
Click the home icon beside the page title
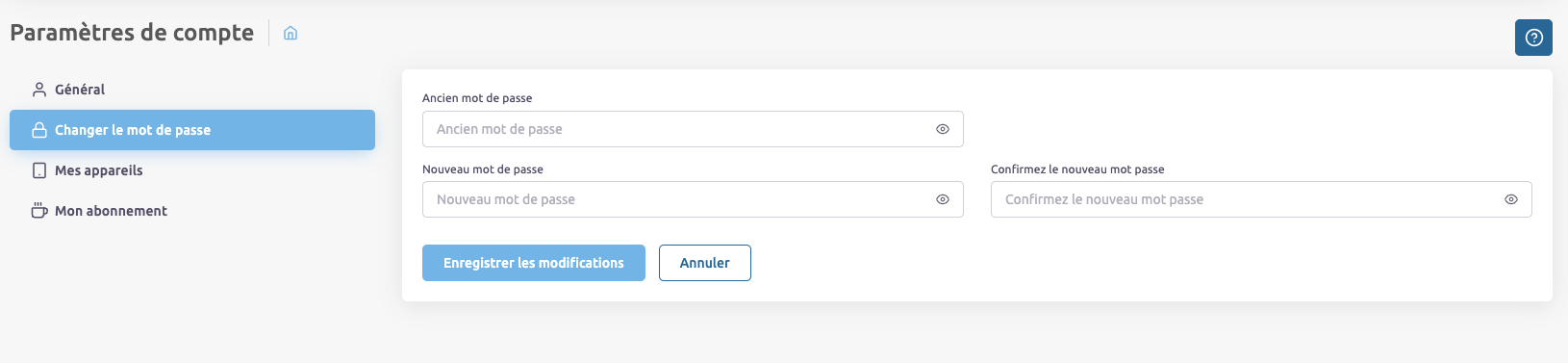point(291,34)
